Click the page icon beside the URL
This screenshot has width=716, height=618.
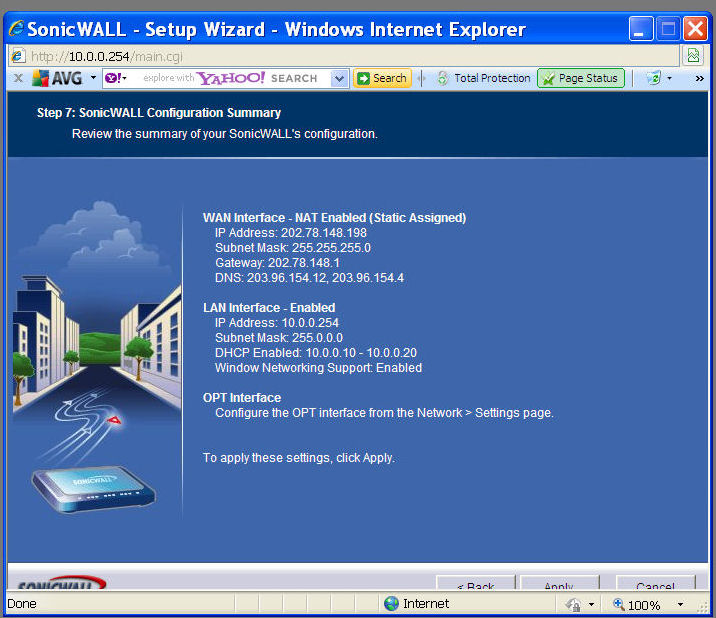(x=18, y=56)
